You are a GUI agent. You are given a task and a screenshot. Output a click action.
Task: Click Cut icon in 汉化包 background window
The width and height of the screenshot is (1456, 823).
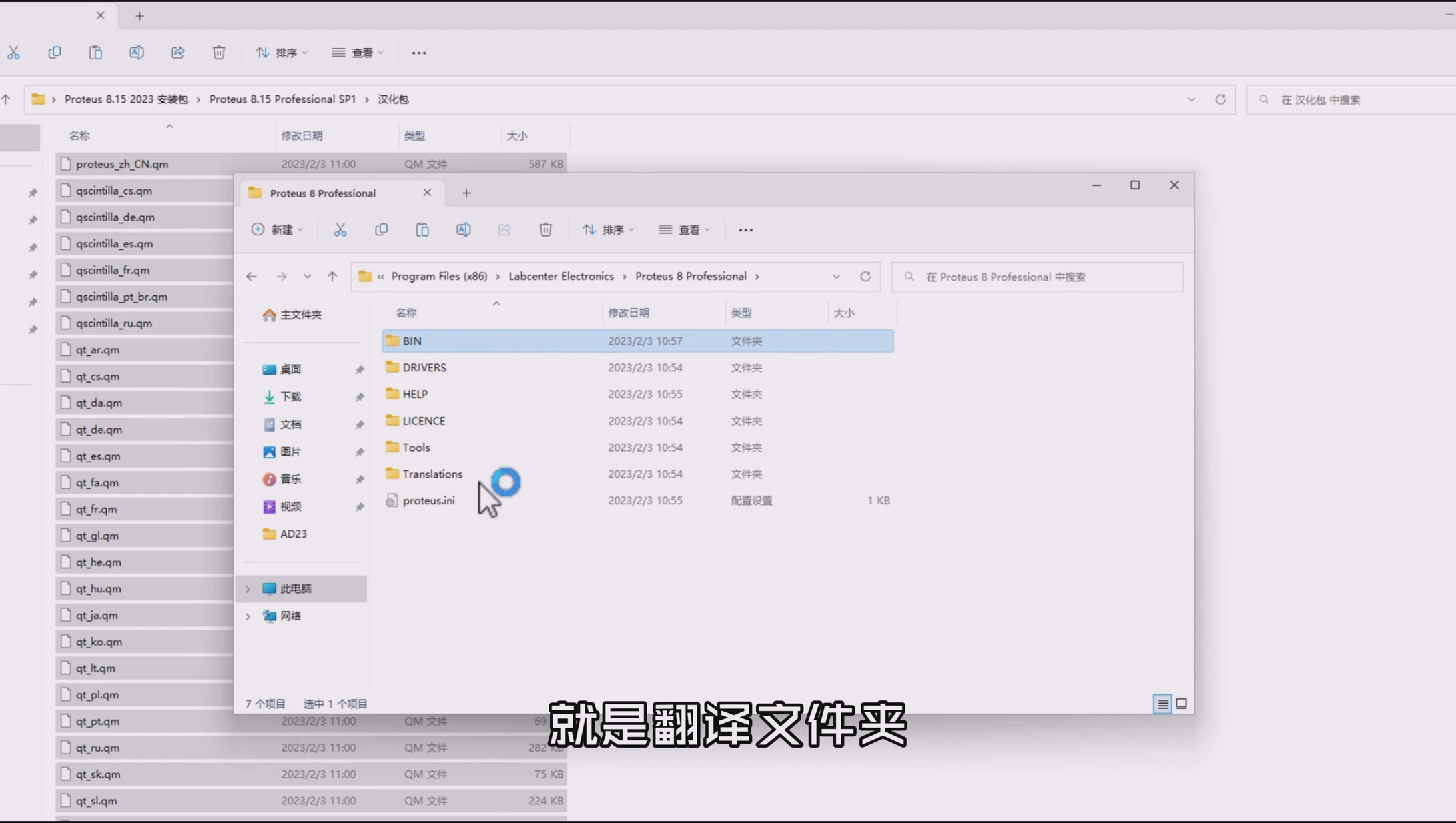(13, 53)
